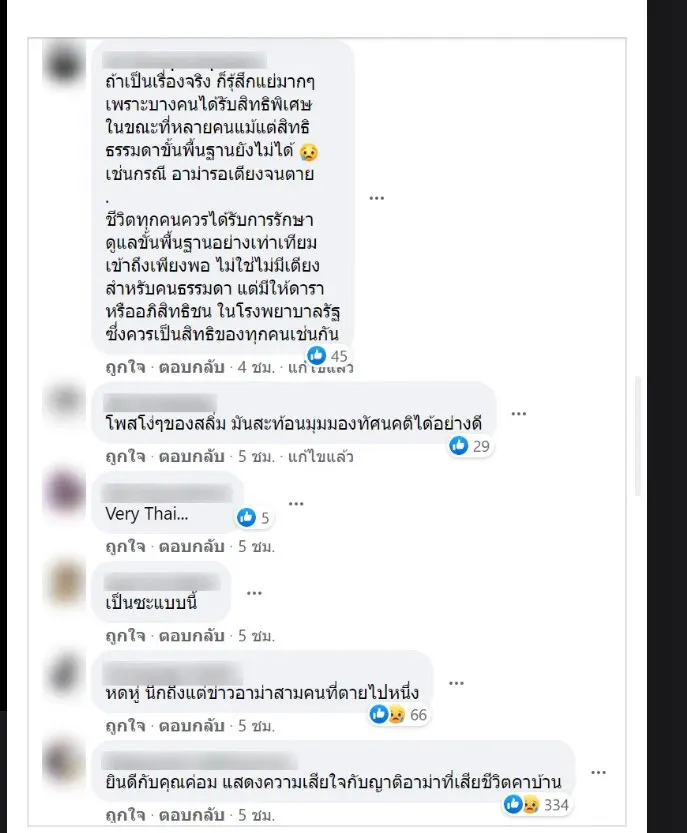Viewport: 687px width, 833px height.
Task: Click 'ถูกใจ' under the 'Very Thai...' comment
Action: point(125,546)
